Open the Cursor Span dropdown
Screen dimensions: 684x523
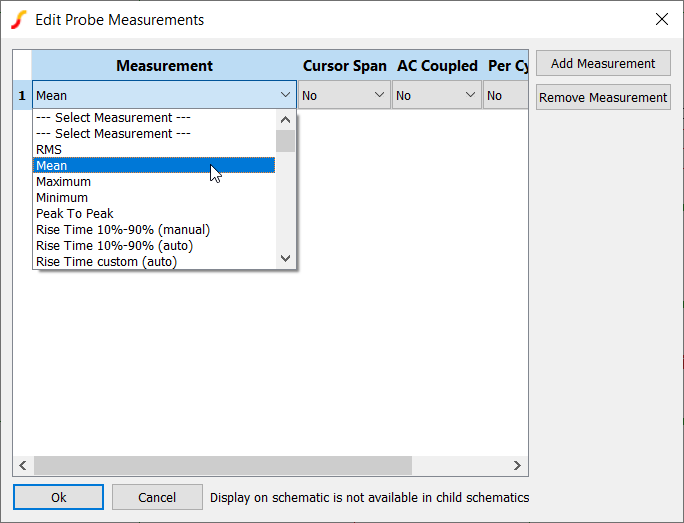(x=344, y=96)
